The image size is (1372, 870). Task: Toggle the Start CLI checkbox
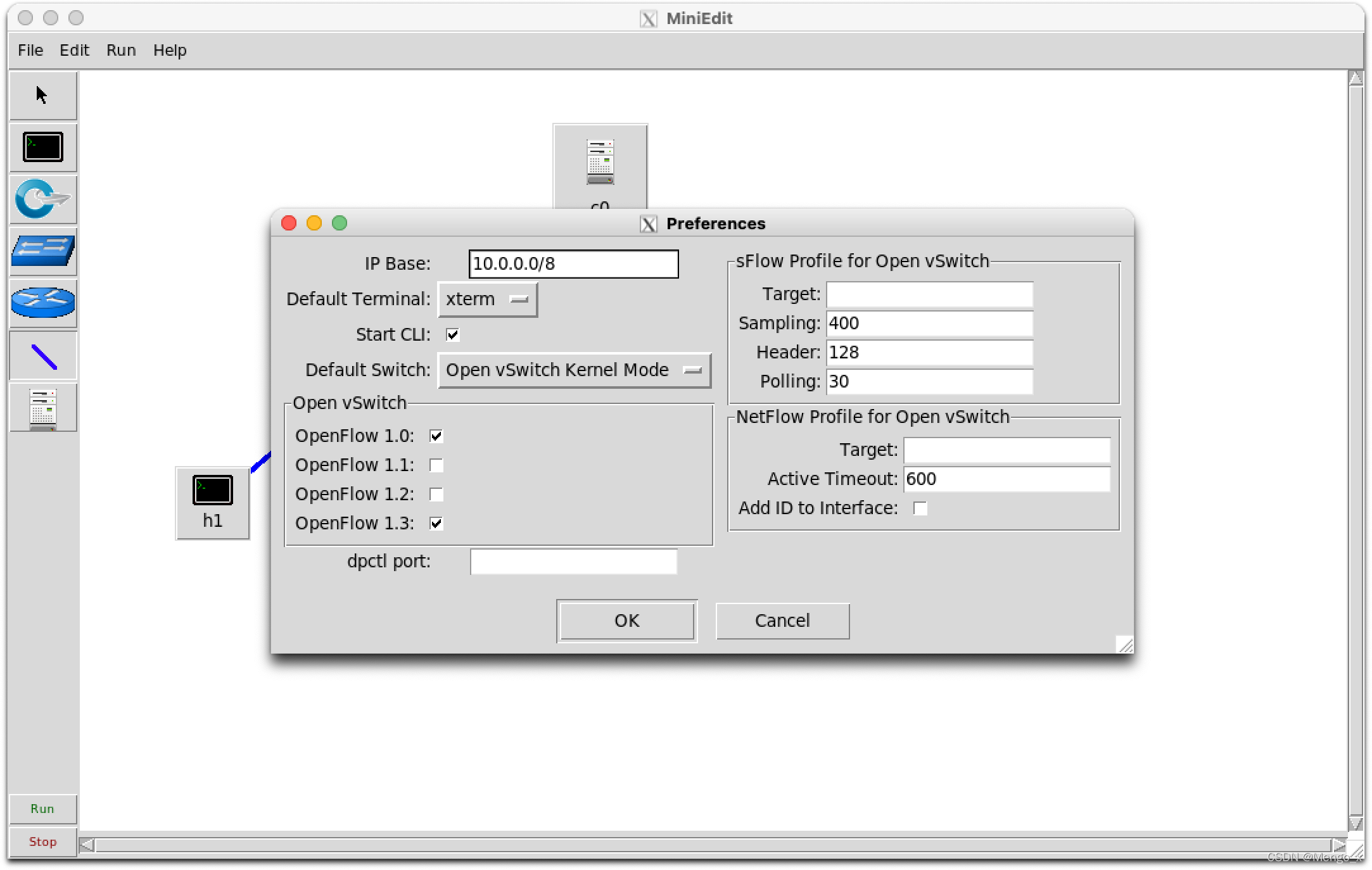pos(452,334)
